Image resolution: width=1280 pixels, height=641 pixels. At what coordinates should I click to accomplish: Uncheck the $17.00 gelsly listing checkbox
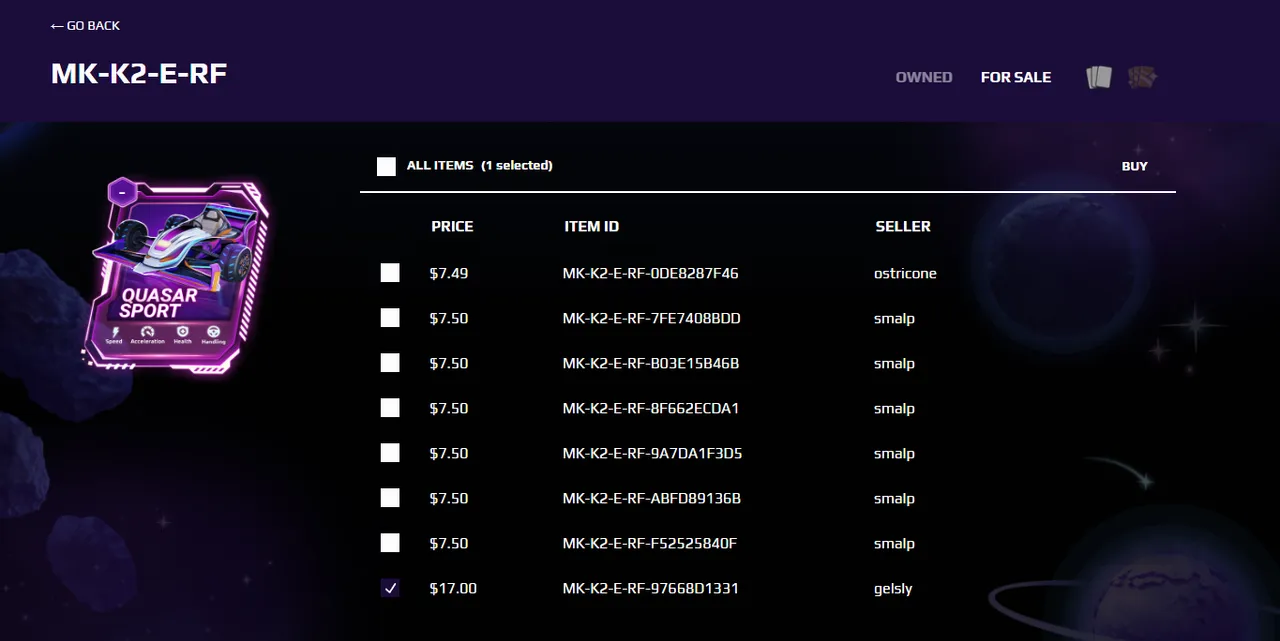(390, 588)
